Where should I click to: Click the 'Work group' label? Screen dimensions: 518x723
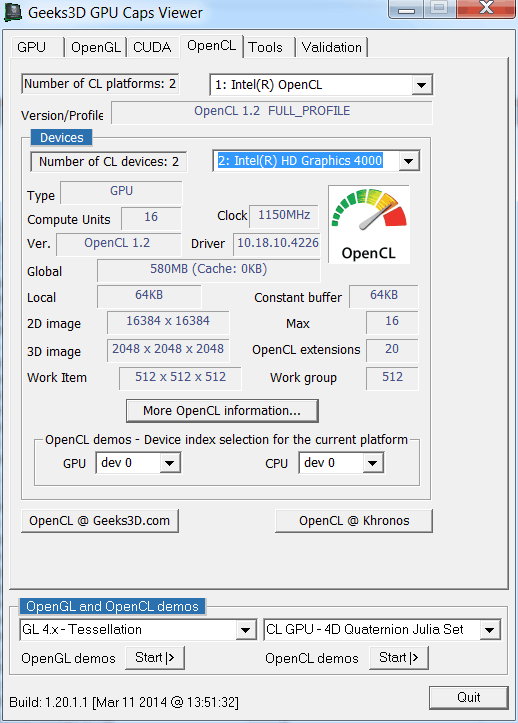point(304,378)
